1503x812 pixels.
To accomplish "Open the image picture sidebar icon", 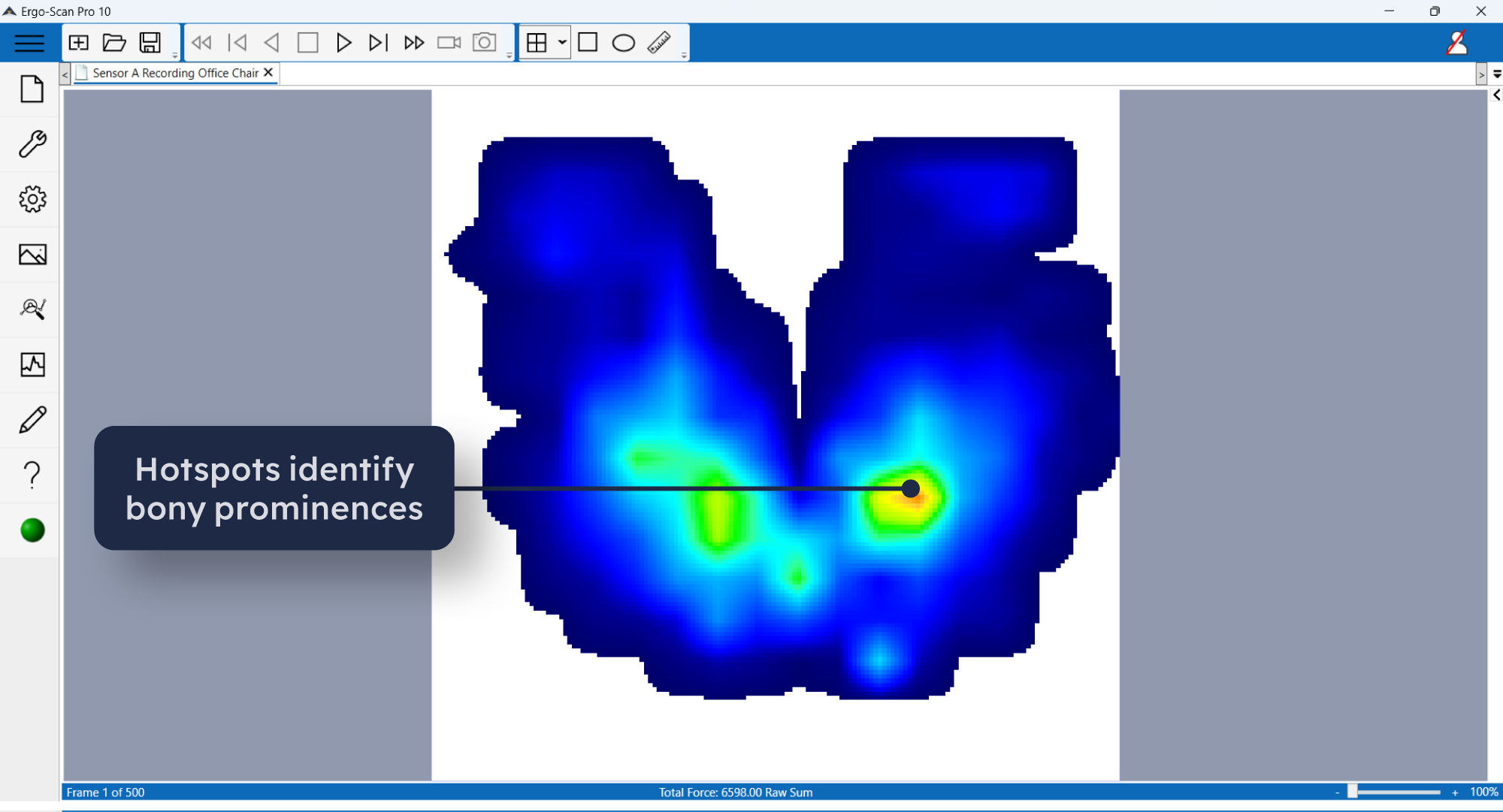I will coord(32,255).
